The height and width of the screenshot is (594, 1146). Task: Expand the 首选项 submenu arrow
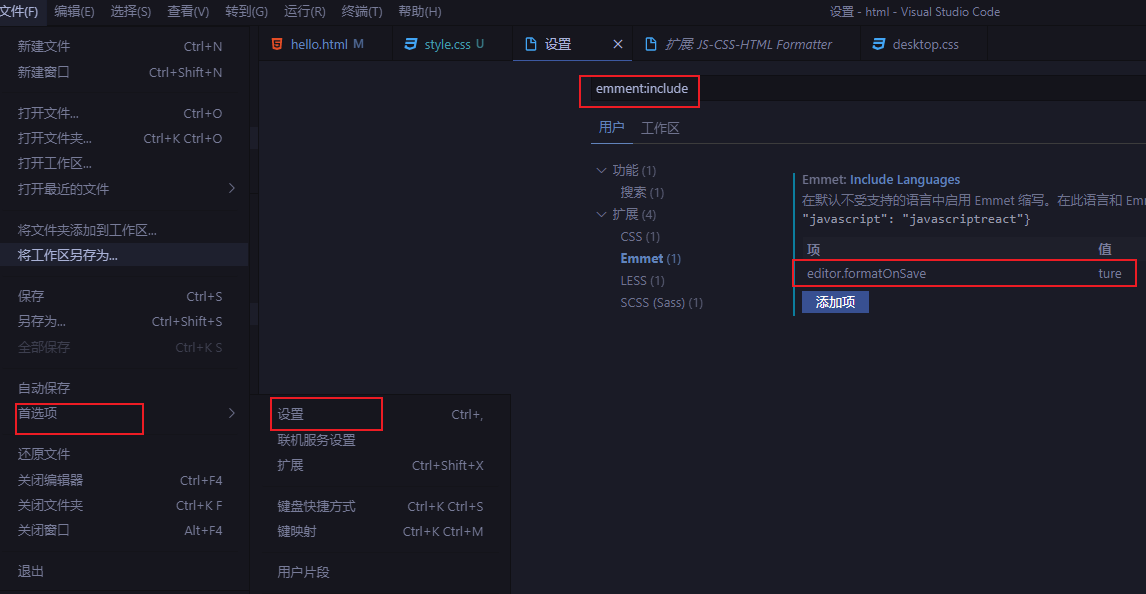(x=232, y=413)
